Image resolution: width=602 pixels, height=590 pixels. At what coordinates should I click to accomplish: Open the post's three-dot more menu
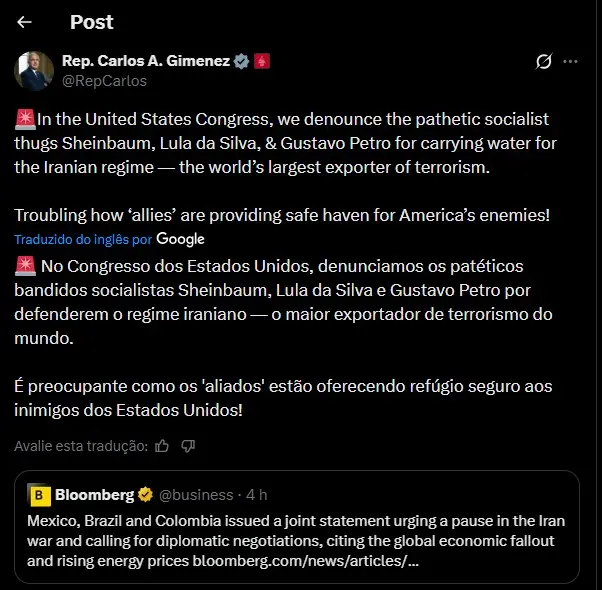coord(571,62)
